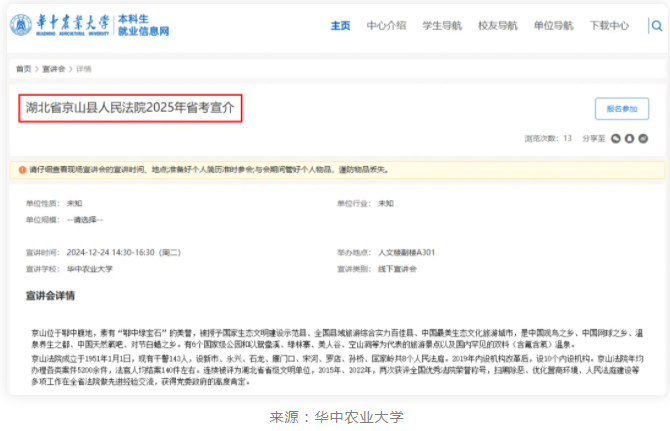This screenshot has width=670, height=431.
Task: Click 宣讲会 breadcrumb link
Action: tap(53, 69)
